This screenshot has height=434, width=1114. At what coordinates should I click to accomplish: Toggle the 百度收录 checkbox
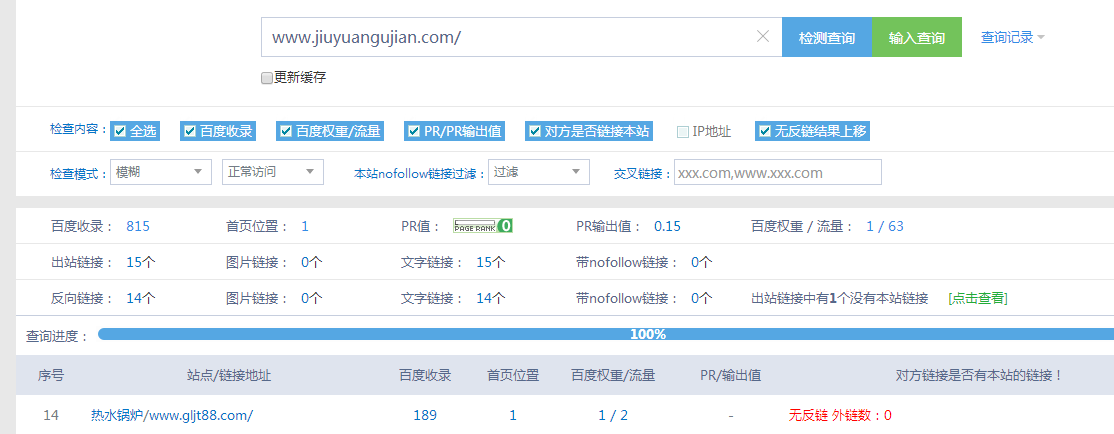coord(189,131)
